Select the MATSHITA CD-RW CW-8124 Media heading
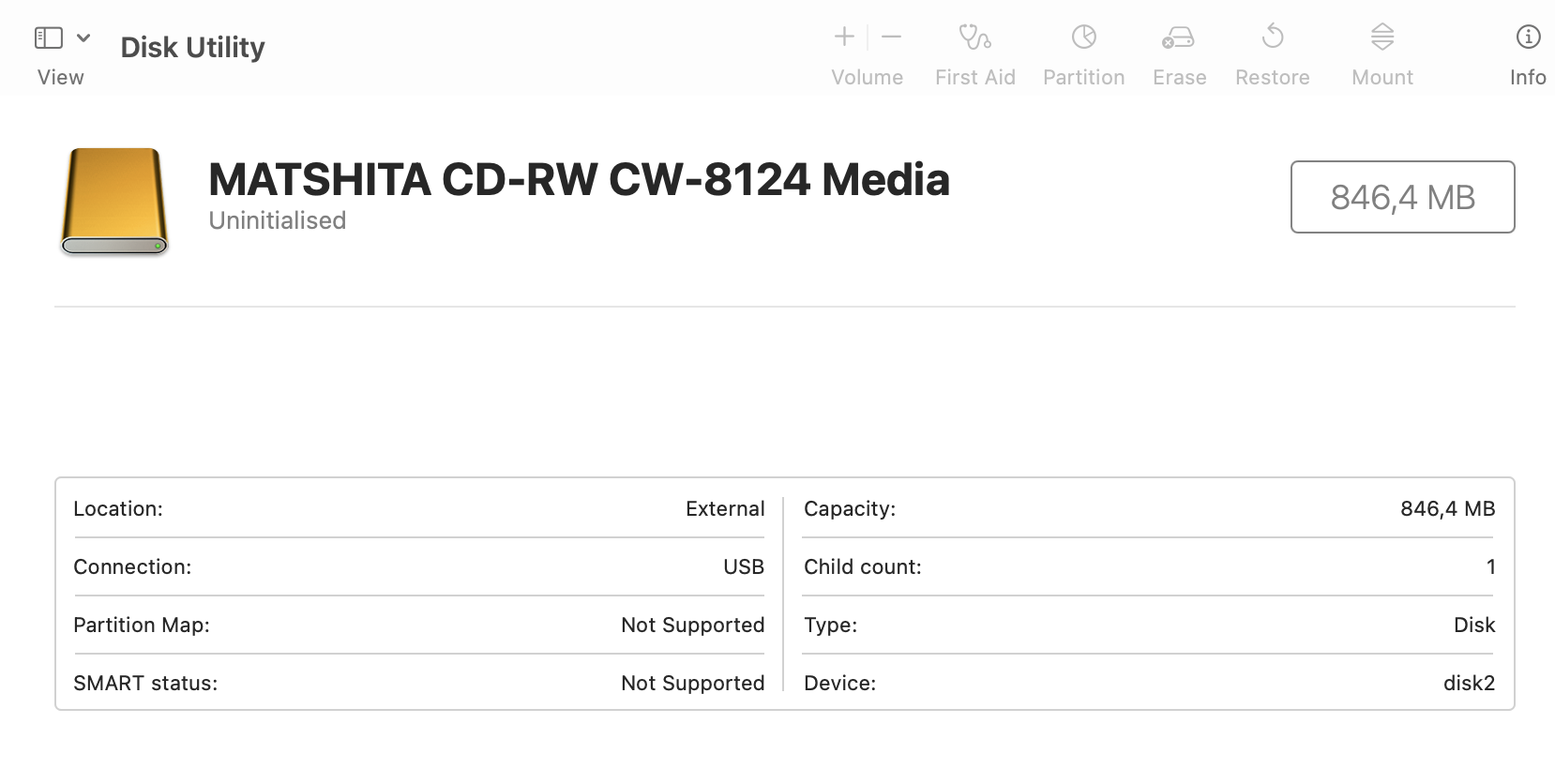The height and width of the screenshot is (784, 1555). click(579, 179)
